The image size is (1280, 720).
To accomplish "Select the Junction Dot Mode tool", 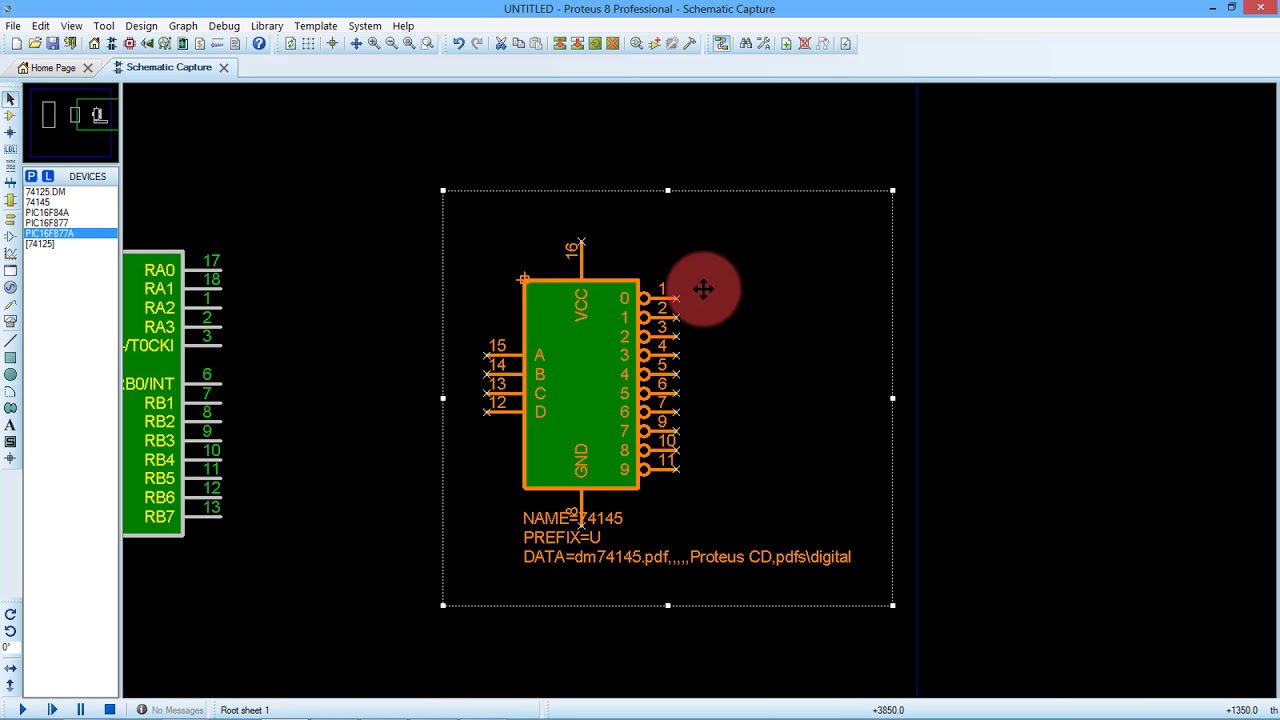I will [10, 133].
